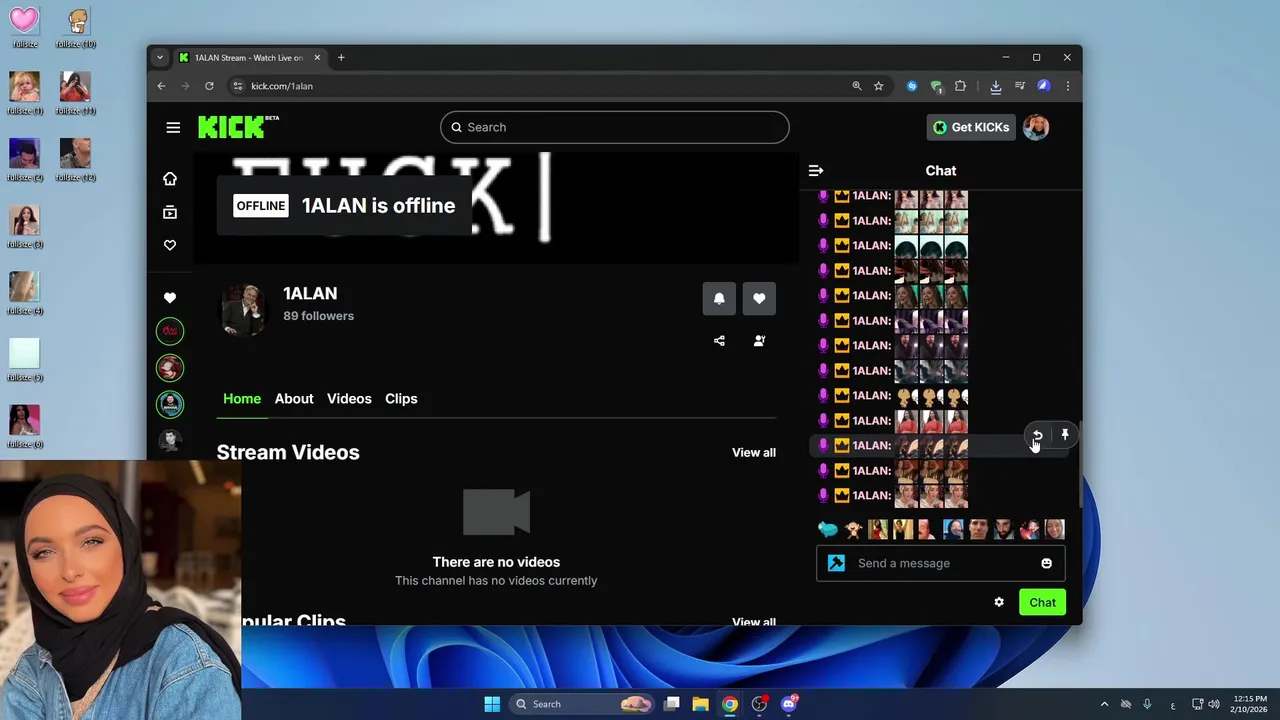Viewport: 1280px width, 720px height.
Task: Open Chrome tab search chevron
Action: pyautogui.click(x=160, y=57)
